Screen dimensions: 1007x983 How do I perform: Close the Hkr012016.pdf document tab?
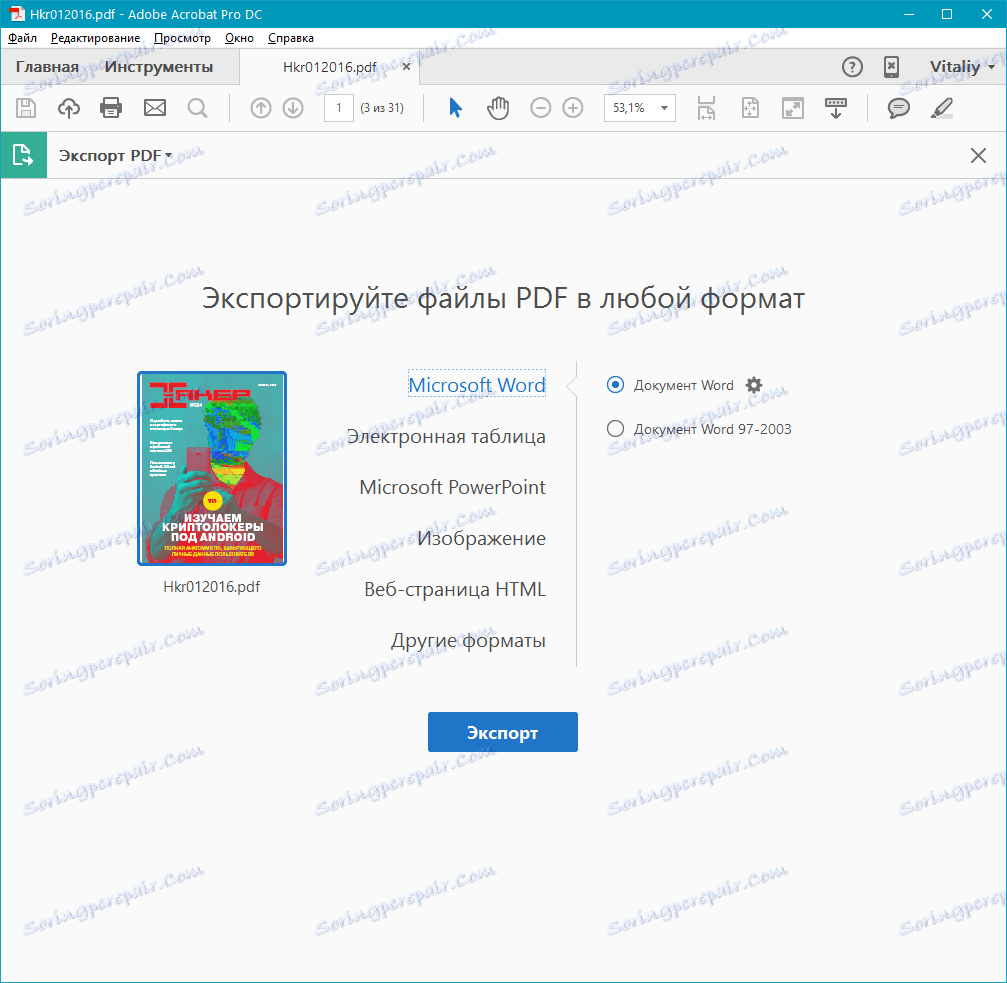(406, 67)
